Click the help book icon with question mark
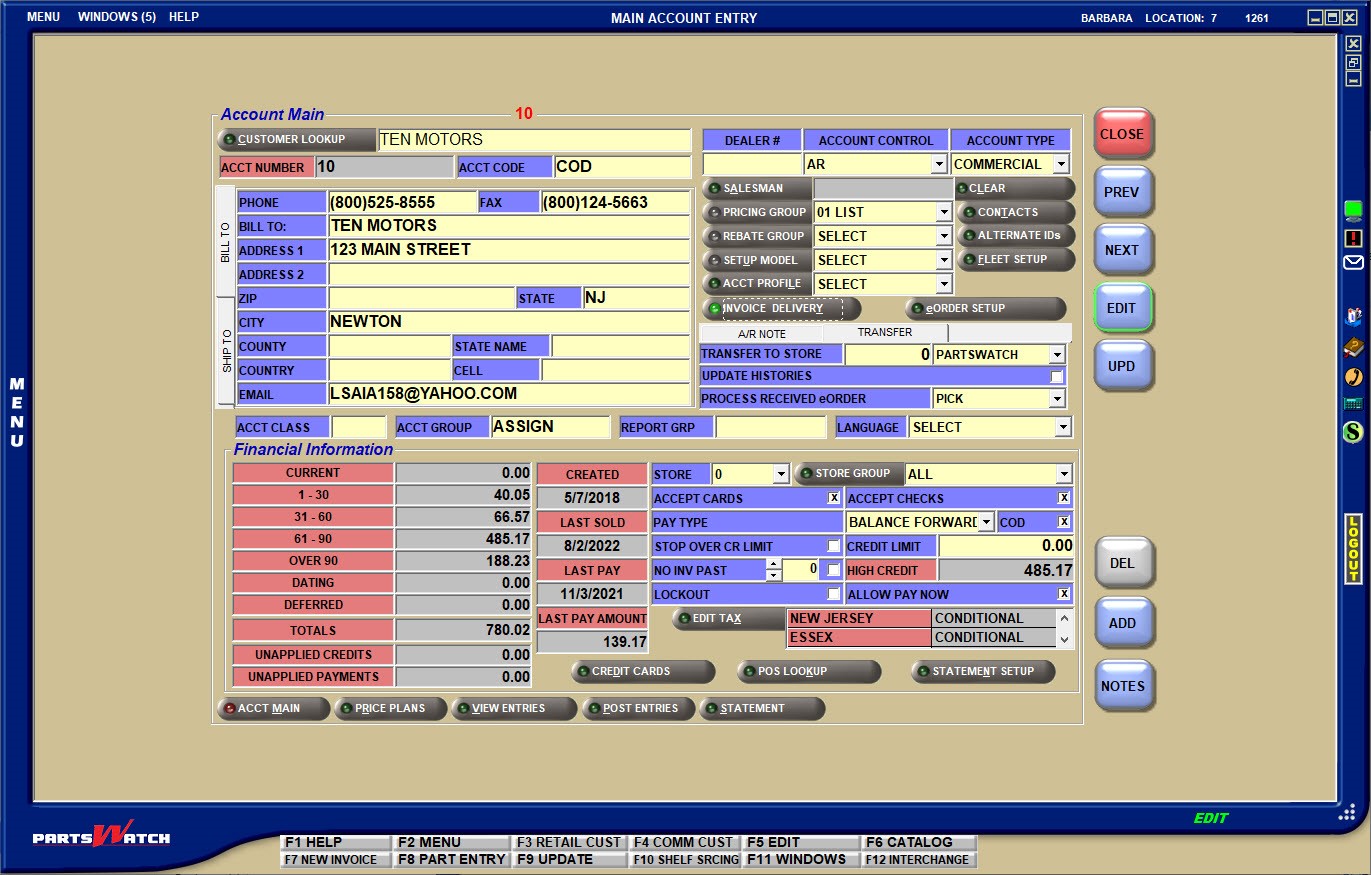 tap(1353, 348)
